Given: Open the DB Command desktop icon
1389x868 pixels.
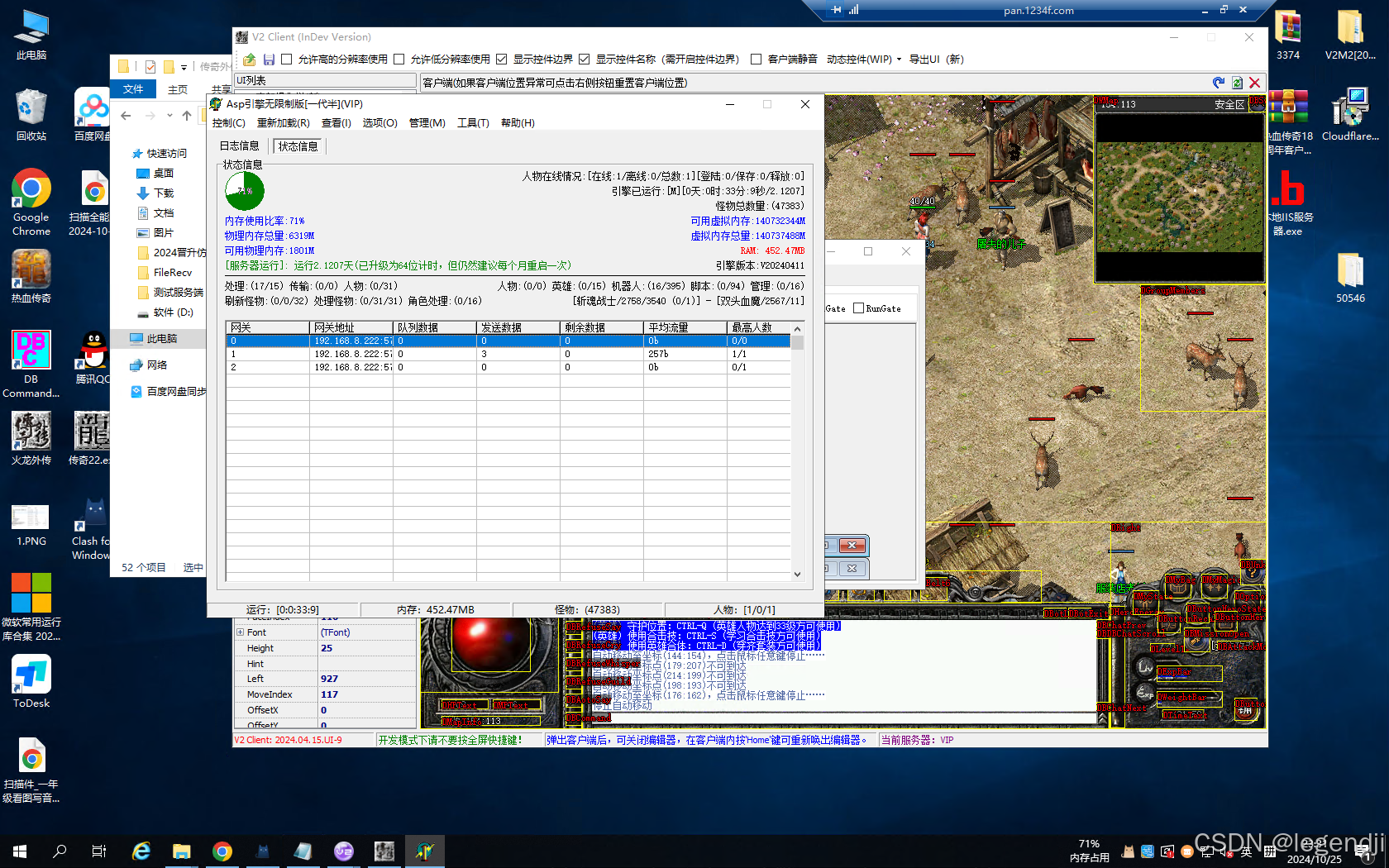Looking at the screenshot, I should point(31,364).
